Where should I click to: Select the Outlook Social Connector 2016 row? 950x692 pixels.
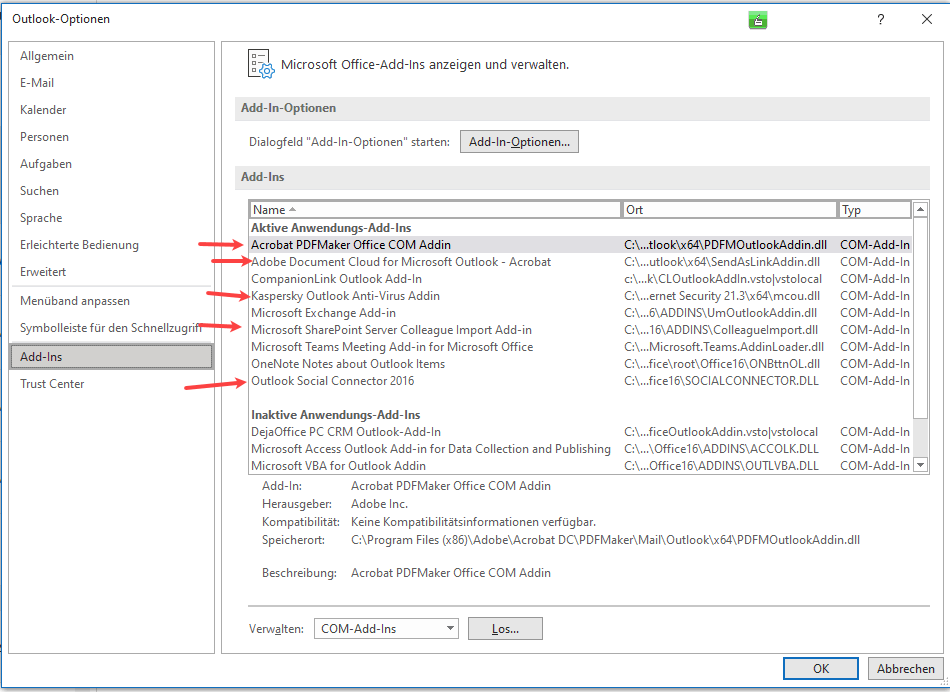[580, 381]
